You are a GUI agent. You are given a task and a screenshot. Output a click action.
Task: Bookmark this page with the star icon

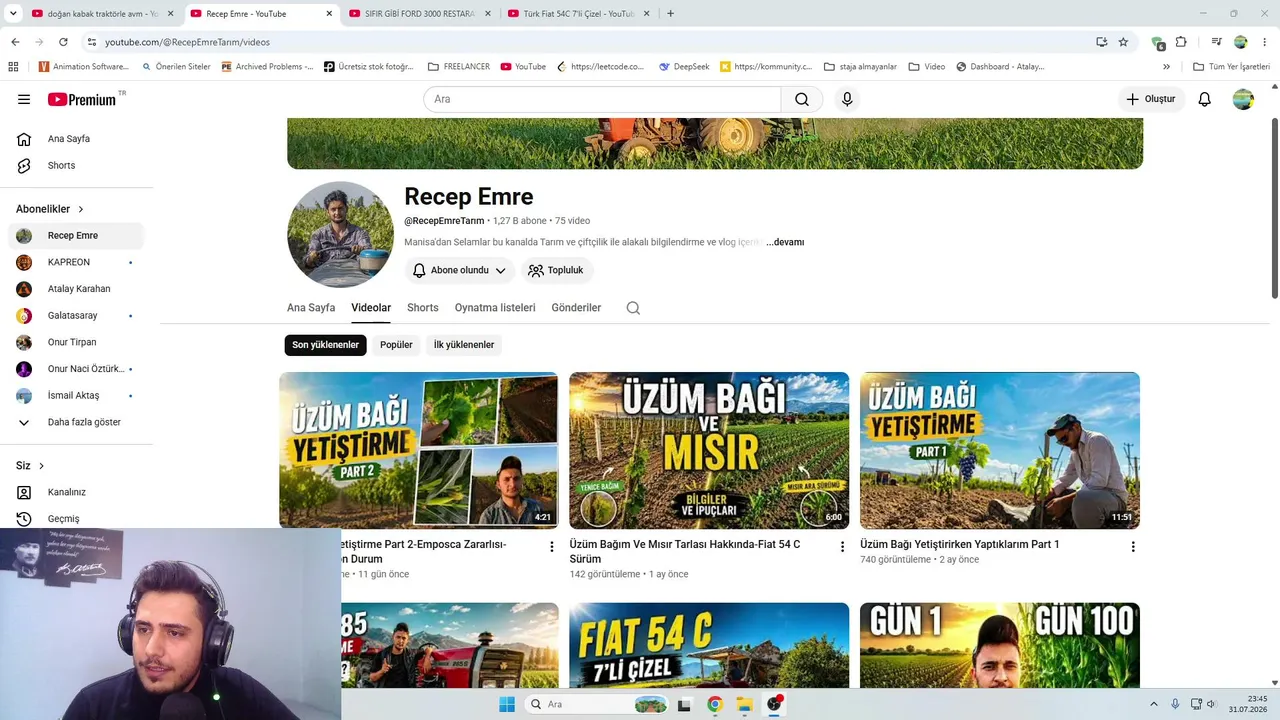pos(1123,42)
